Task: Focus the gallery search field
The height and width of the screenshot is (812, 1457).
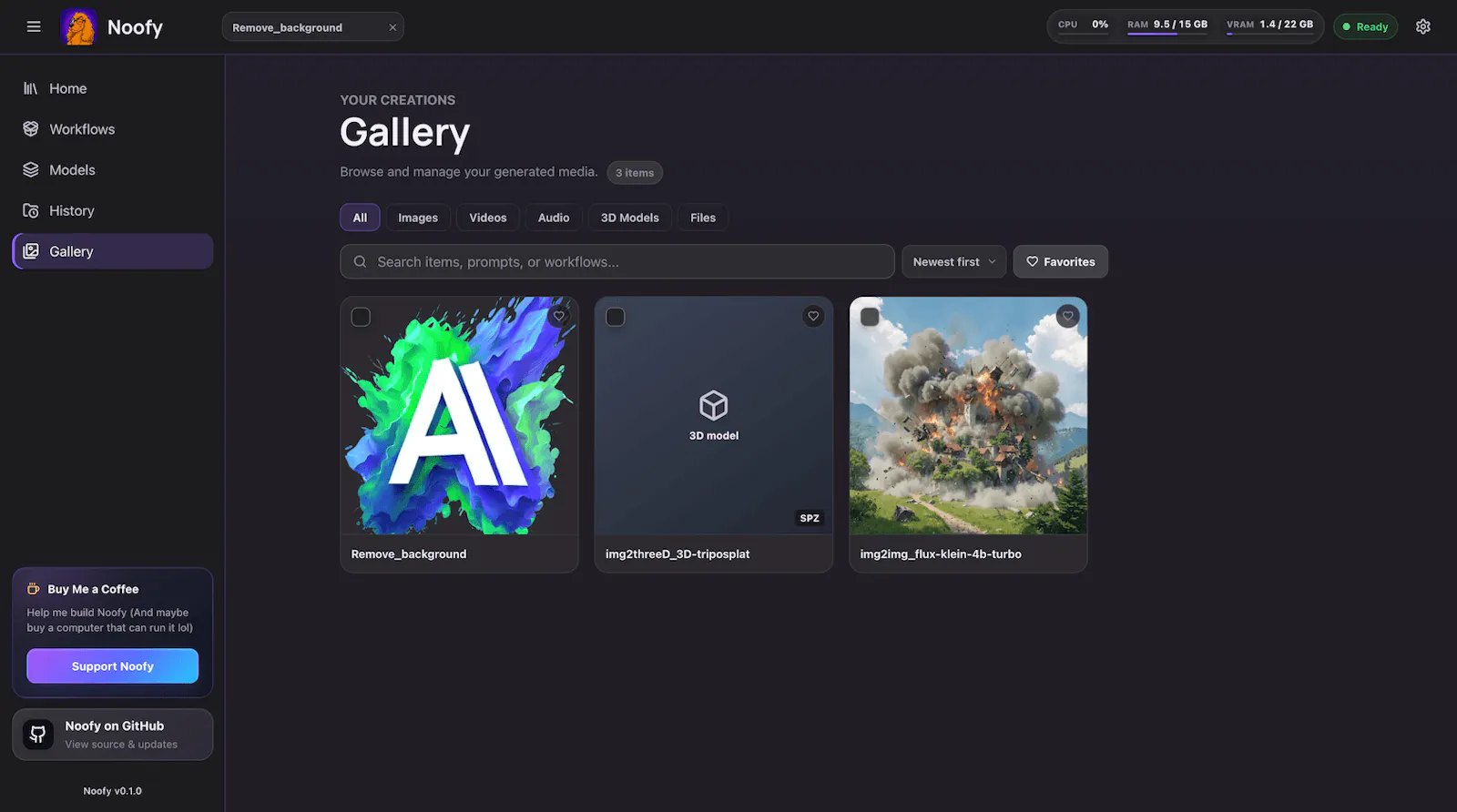Action: [x=617, y=261]
